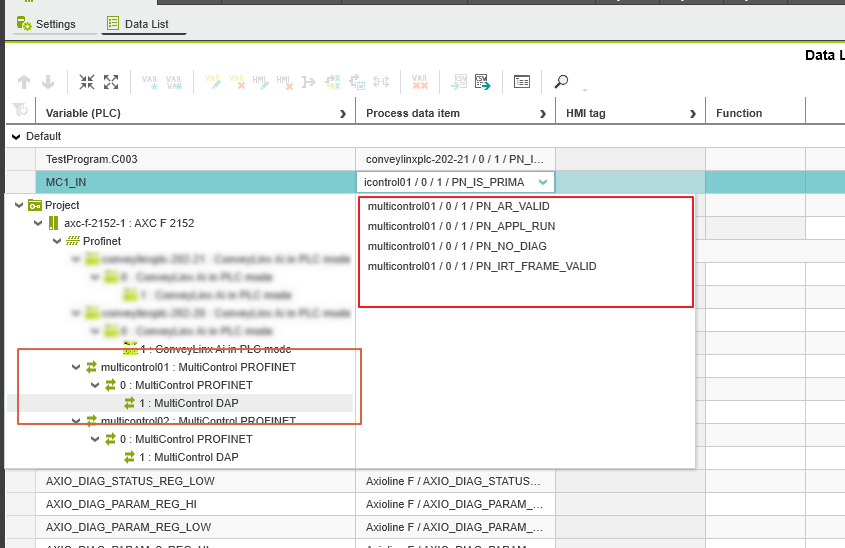Screen dimensions: 845x548
Task: Click the import CSV icon
Action: pos(459,83)
